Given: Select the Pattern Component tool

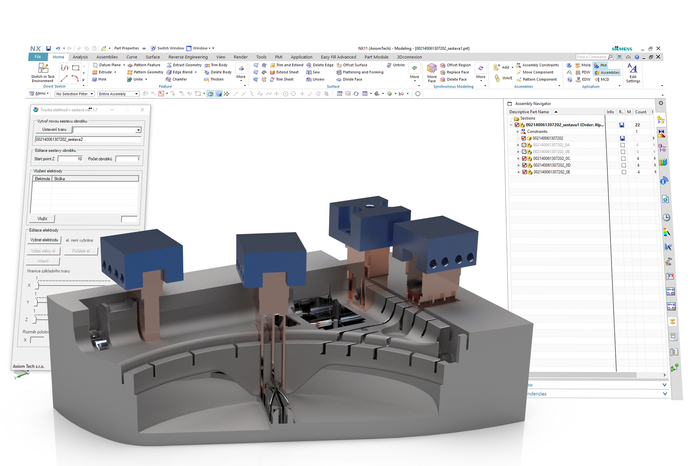Looking at the screenshot, I should [x=537, y=79].
